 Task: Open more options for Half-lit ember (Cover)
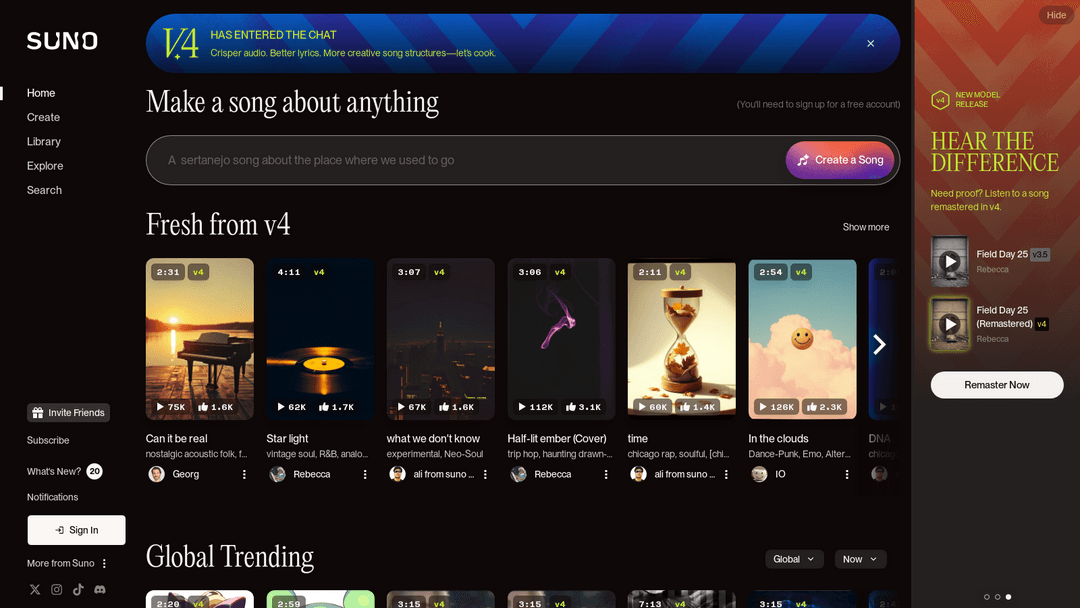click(606, 474)
